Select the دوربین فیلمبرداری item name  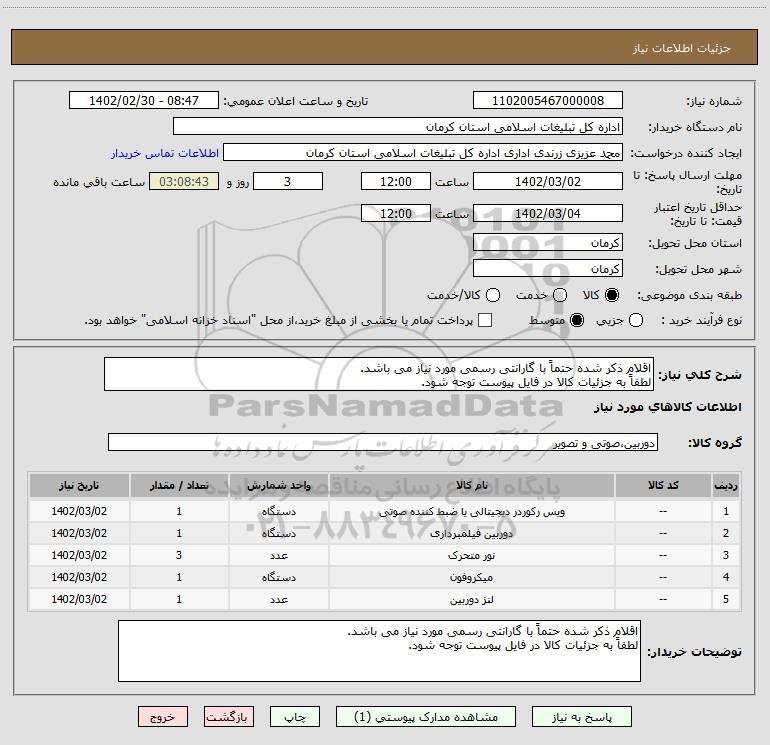tap(471, 533)
